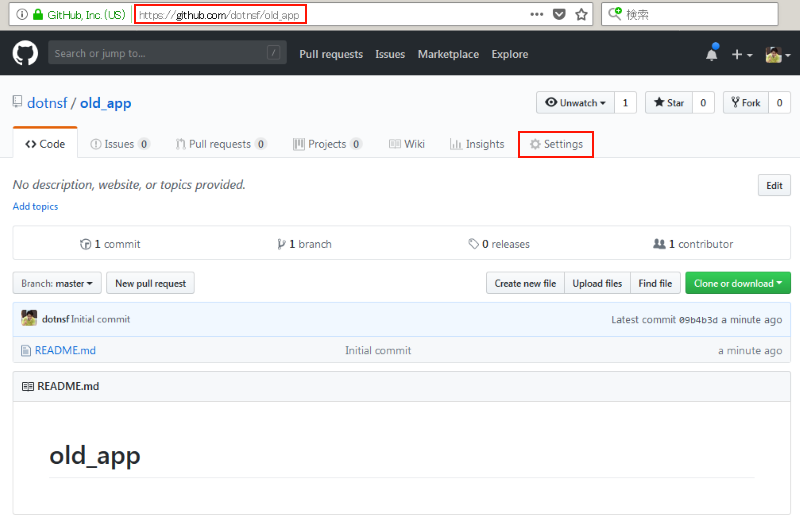Click the old_app repository name link
The image size is (800, 522).
click(x=106, y=103)
